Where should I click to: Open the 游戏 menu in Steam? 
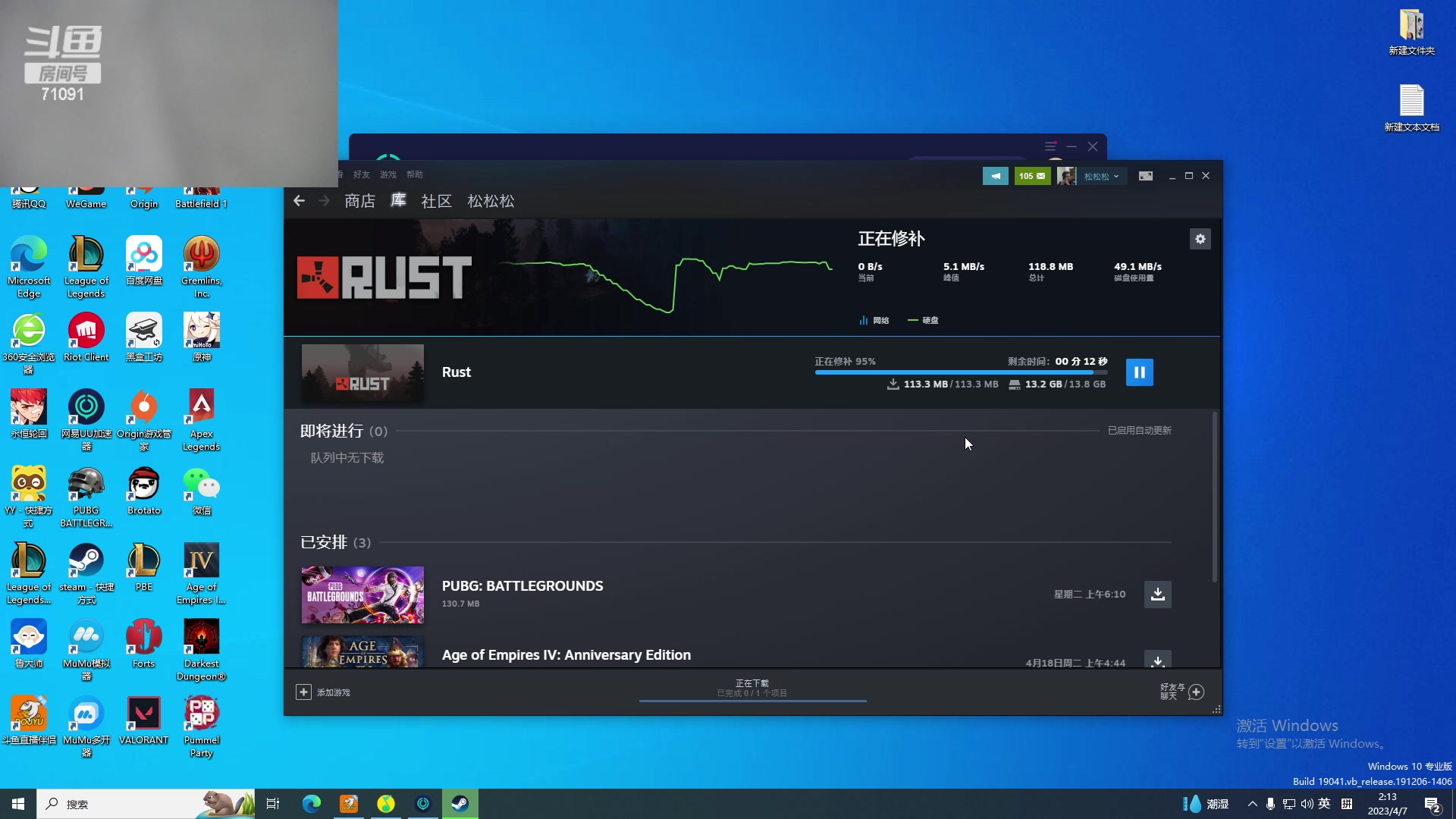click(388, 174)
